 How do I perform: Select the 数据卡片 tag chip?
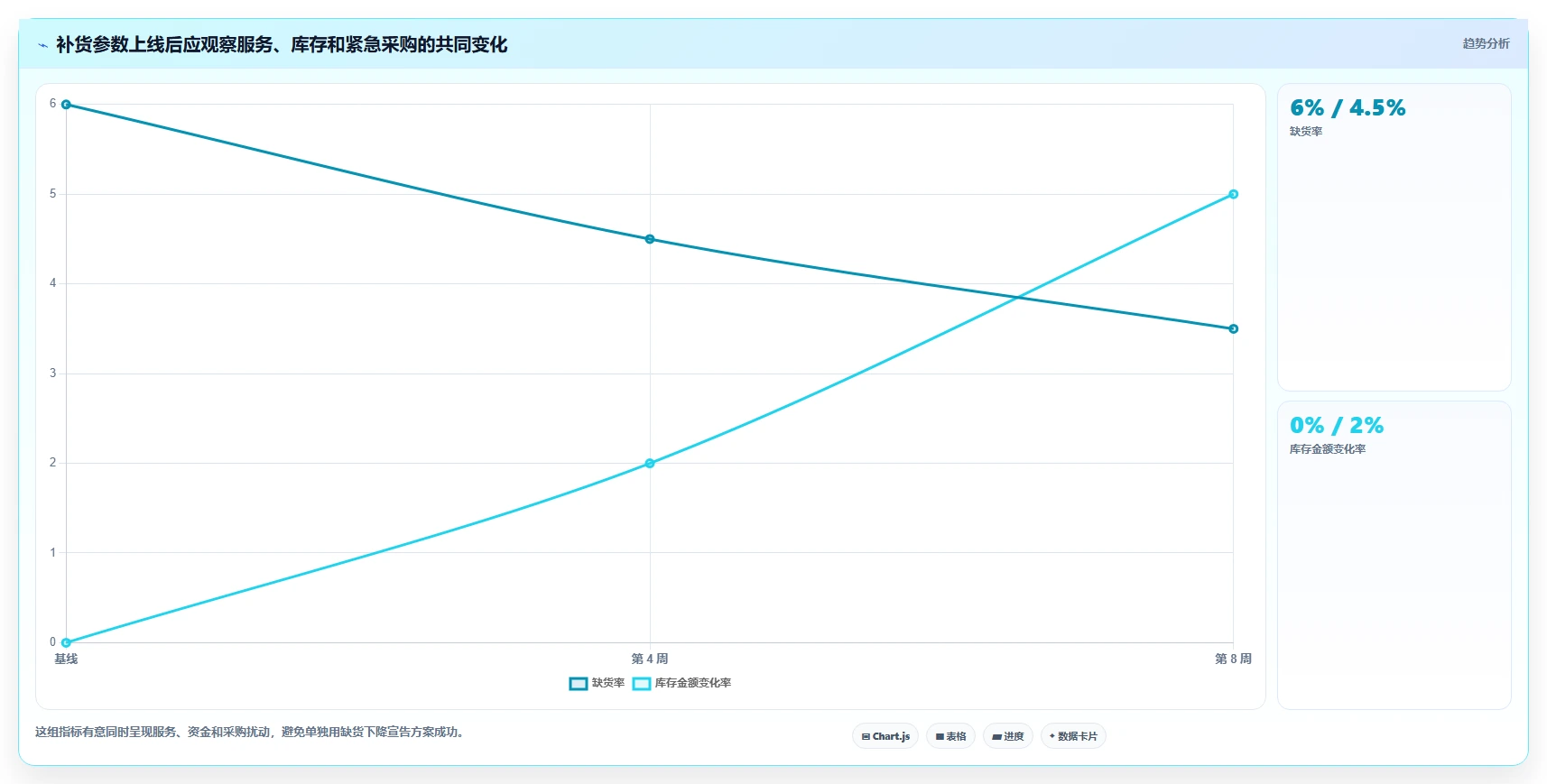click(1073, 736)
